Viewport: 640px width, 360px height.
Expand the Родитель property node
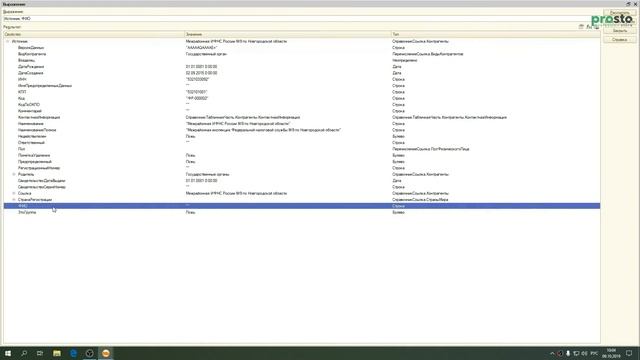pyautogui.click(x=13, y=174)
